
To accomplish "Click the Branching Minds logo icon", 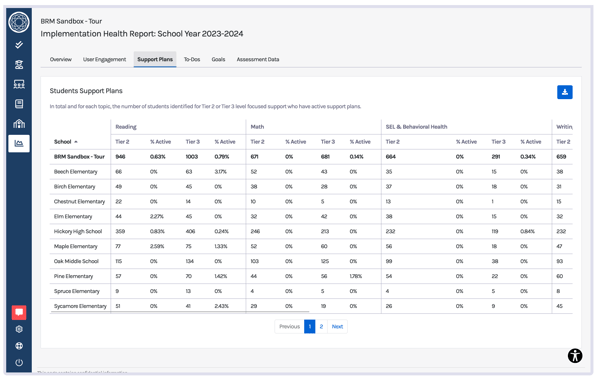I will (19, 22).
